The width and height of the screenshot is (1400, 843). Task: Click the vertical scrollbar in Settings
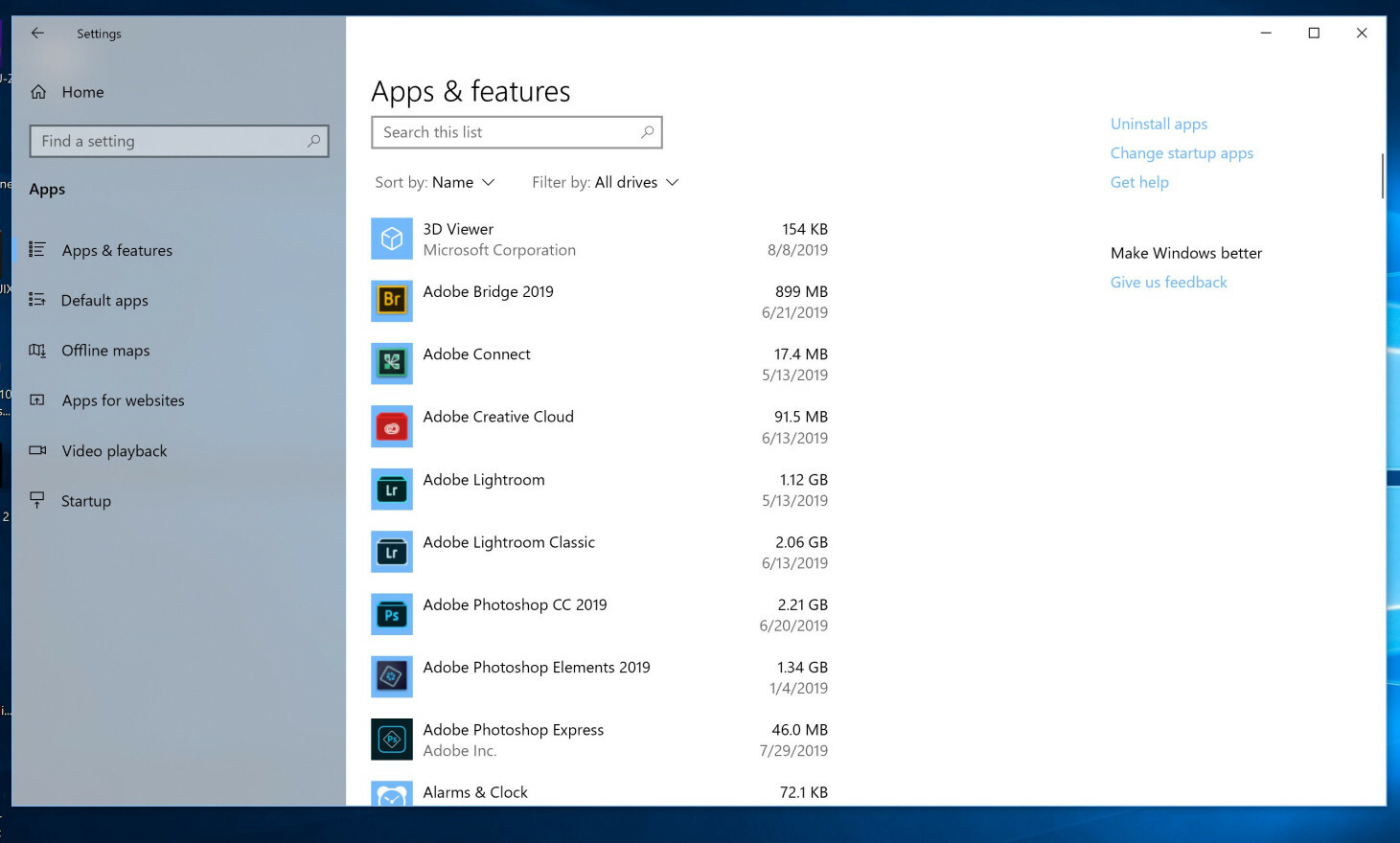pos(1382,175)
